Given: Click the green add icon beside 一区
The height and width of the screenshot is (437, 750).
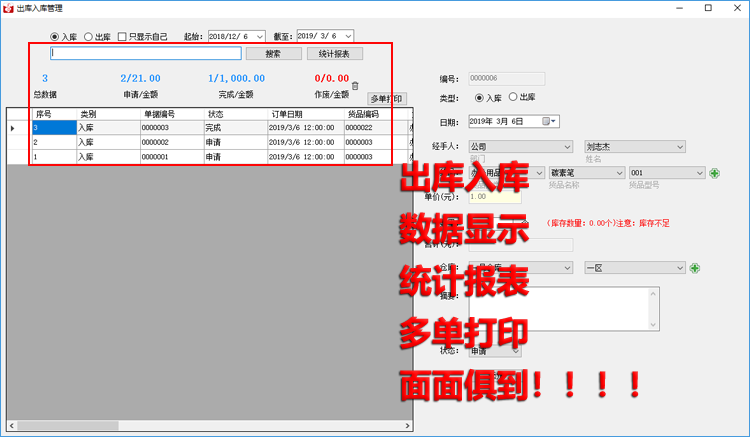Looking at the screenshot, I should [x=694, y=268].
